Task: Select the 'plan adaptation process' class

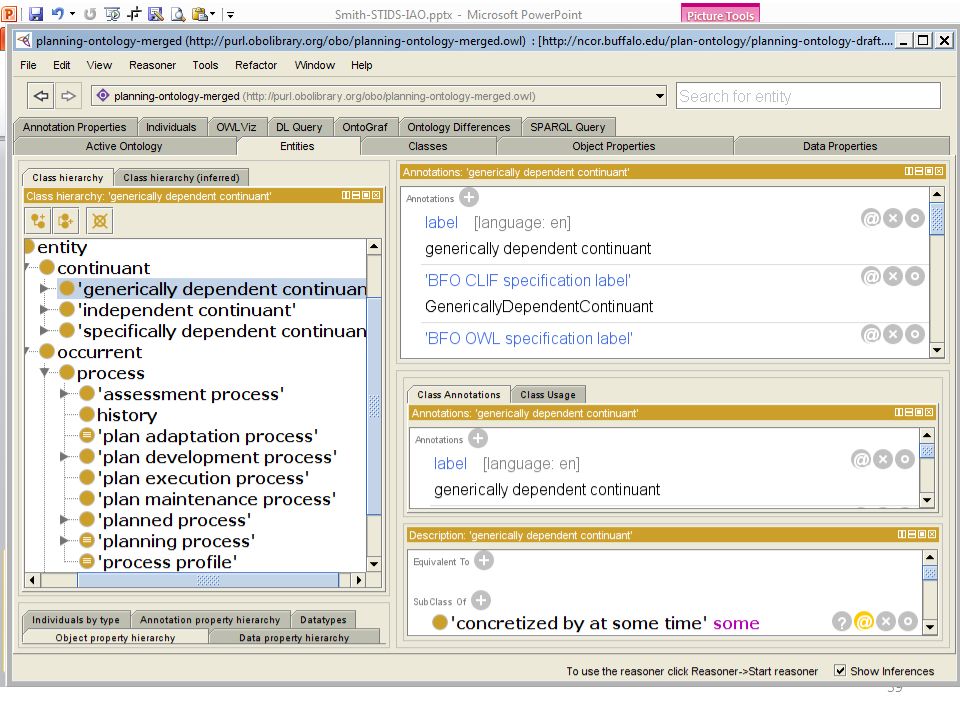Action: pos(207,435)
